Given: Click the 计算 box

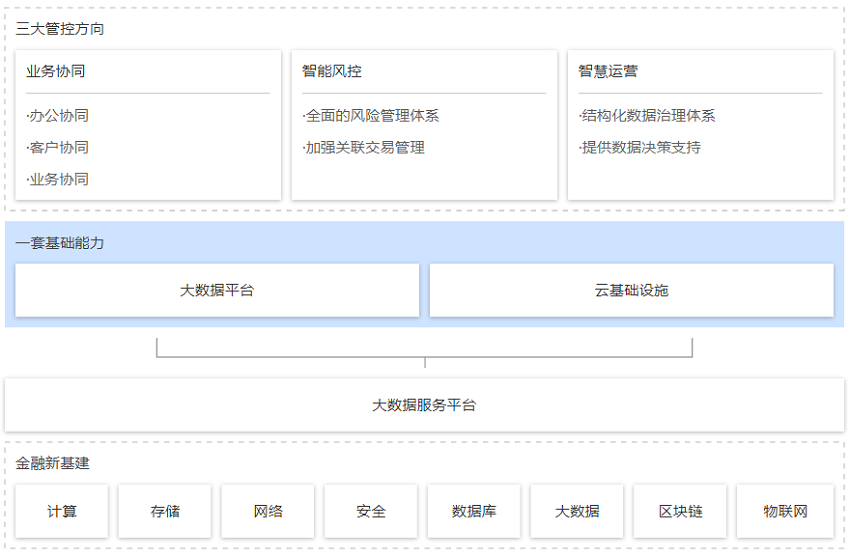Looking at the screenshot, I should click(x=62, y=511).
